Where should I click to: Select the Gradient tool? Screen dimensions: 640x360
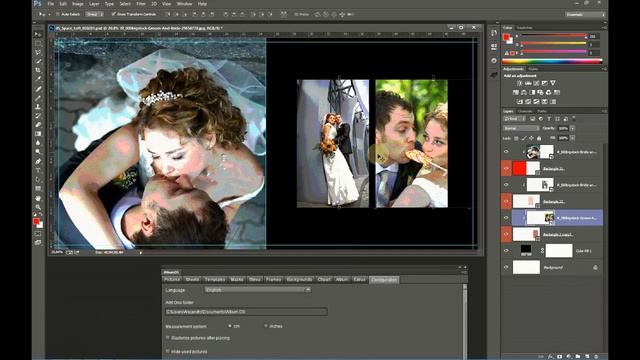[38, 133]
